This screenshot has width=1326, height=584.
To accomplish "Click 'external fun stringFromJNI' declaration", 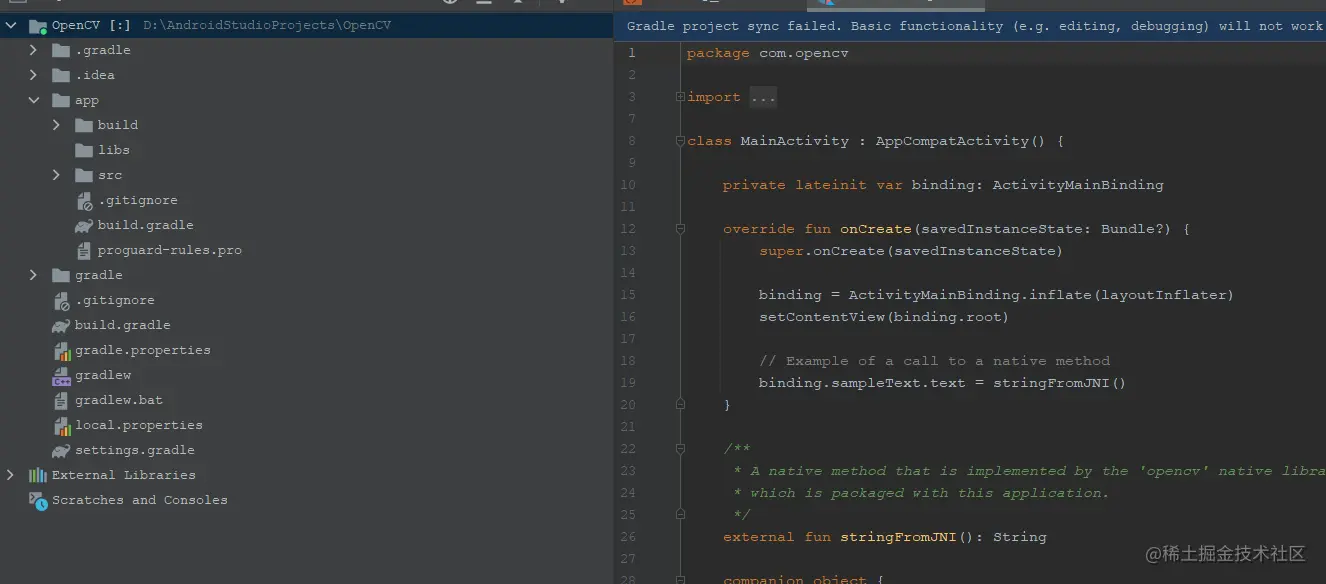I will 885,537.
